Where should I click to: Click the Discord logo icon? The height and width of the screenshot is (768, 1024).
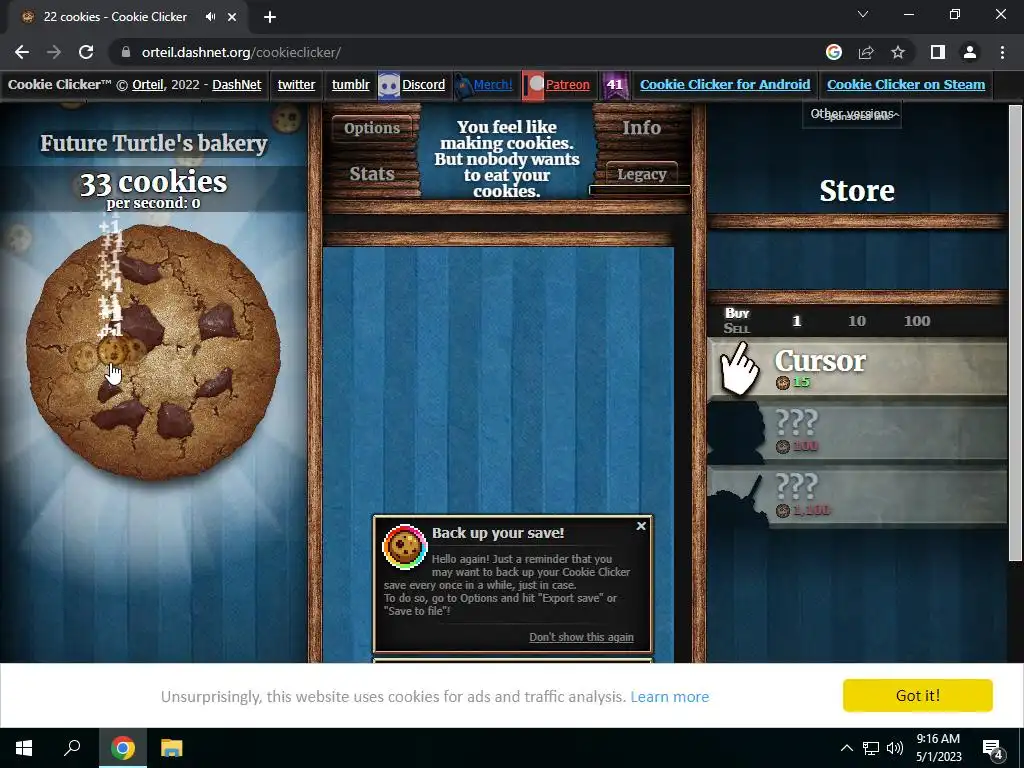tap(389, 86)
